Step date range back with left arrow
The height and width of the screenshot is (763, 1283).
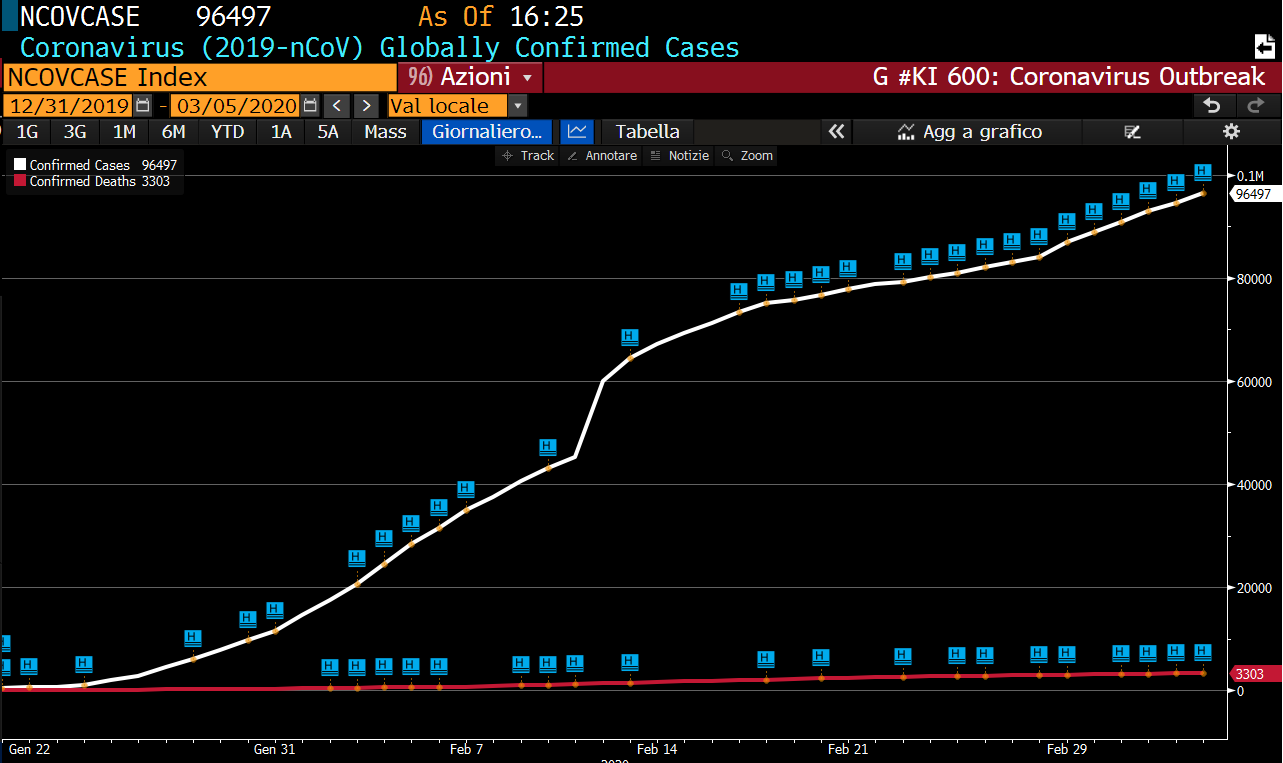coord(337,106)
